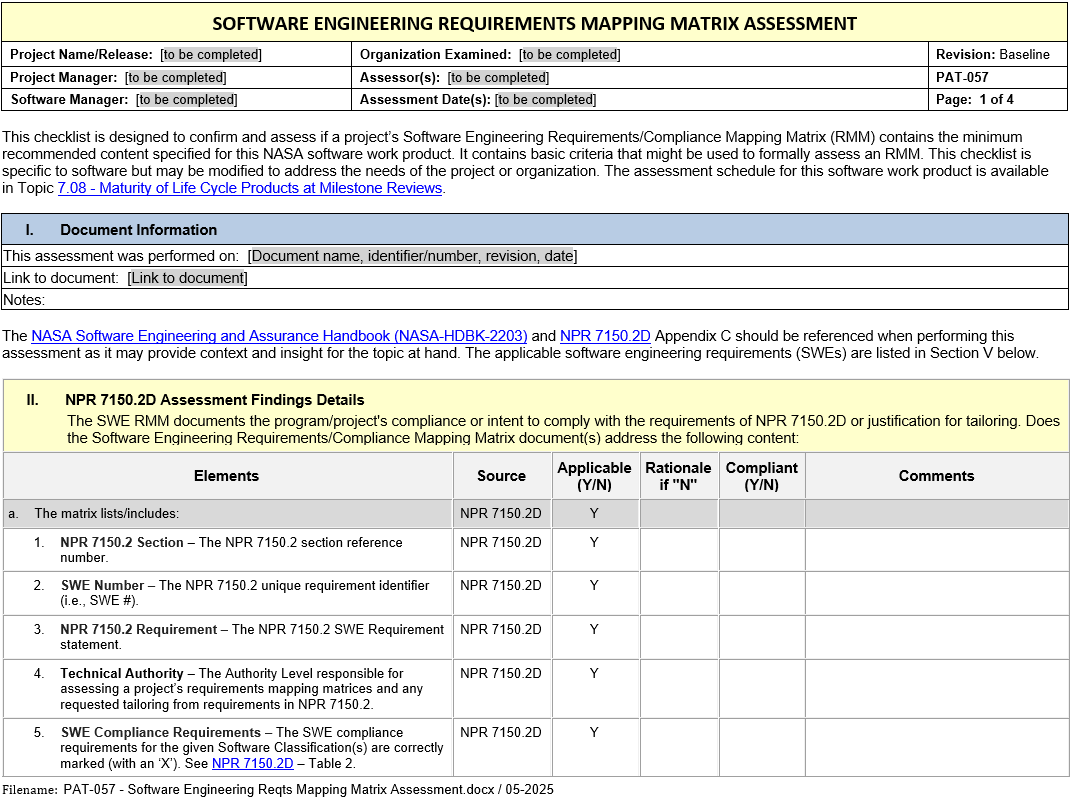This screenshot has height=797, width=1072.
Task: Click Comments cell for Technical Authority row
Action: [x=936, y=688]
